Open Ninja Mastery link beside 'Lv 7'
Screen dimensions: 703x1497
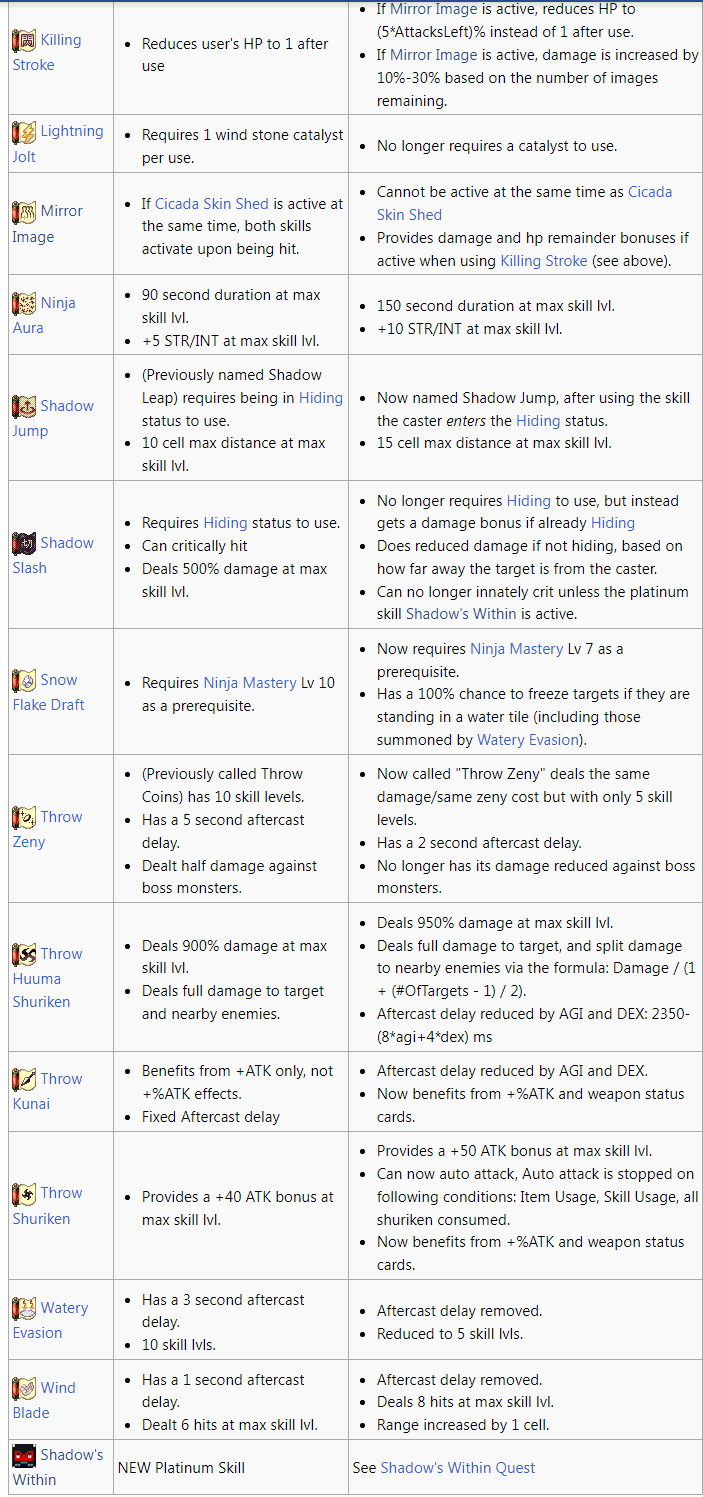(517, 649)
